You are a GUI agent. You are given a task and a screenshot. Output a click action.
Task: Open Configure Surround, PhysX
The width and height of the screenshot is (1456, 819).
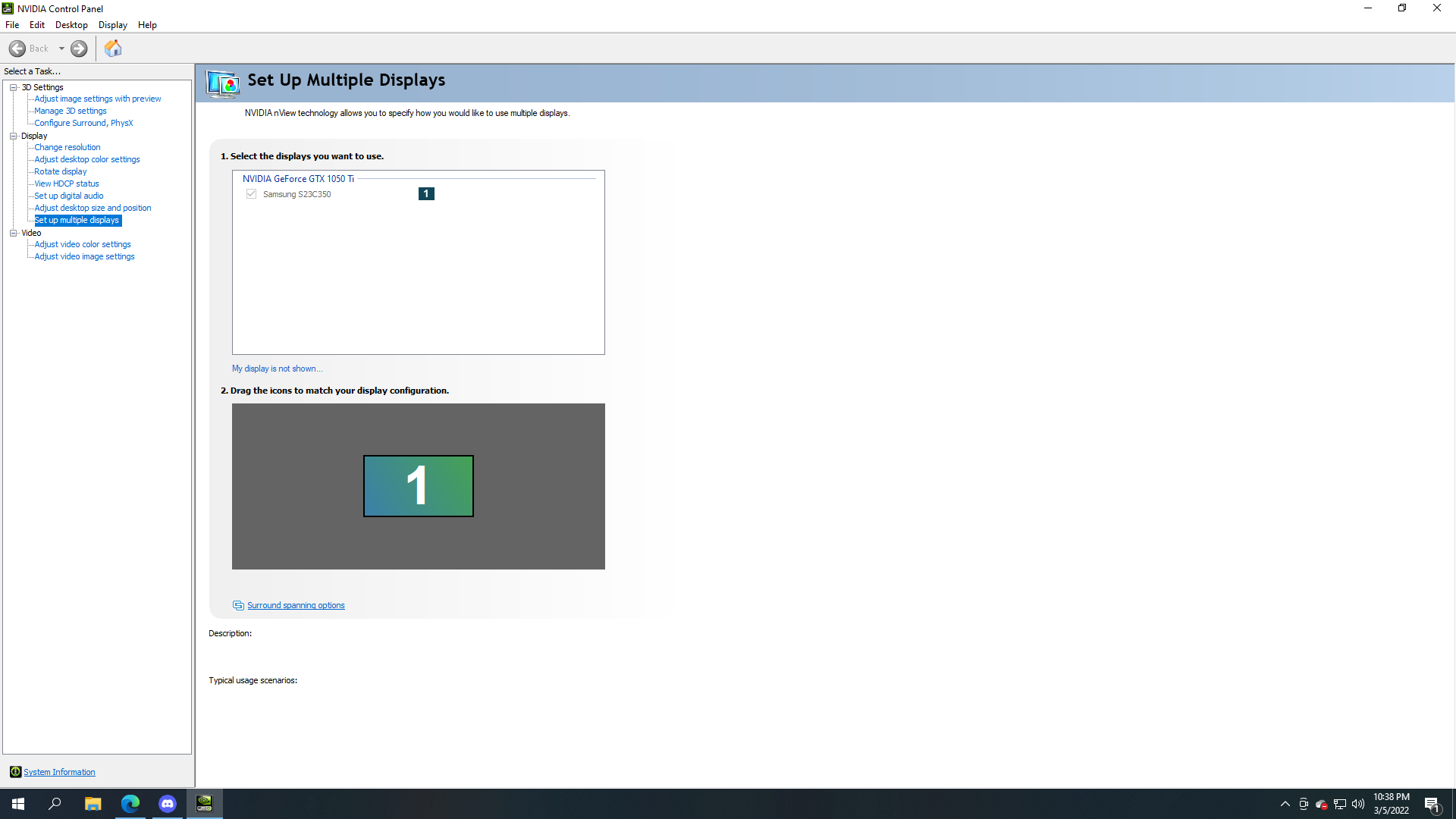click(83, 123)
